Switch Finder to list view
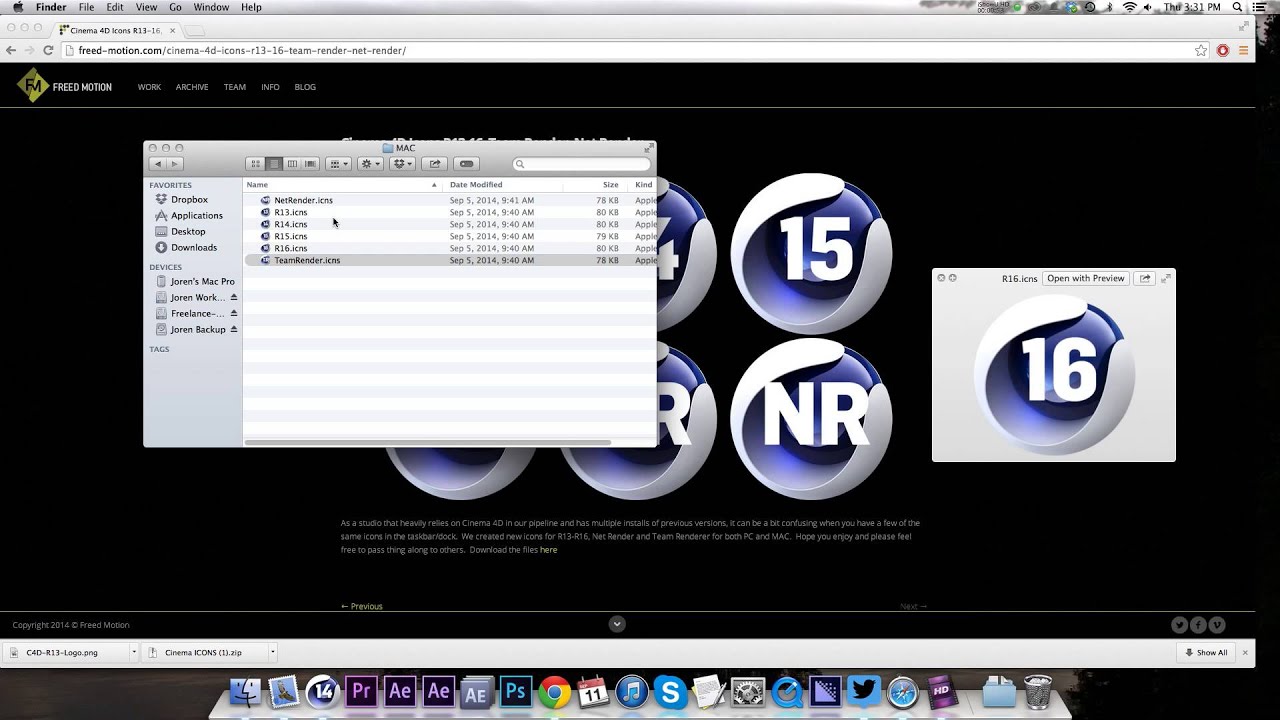This screenshot has width=1280, height=720. click(273, 164)
